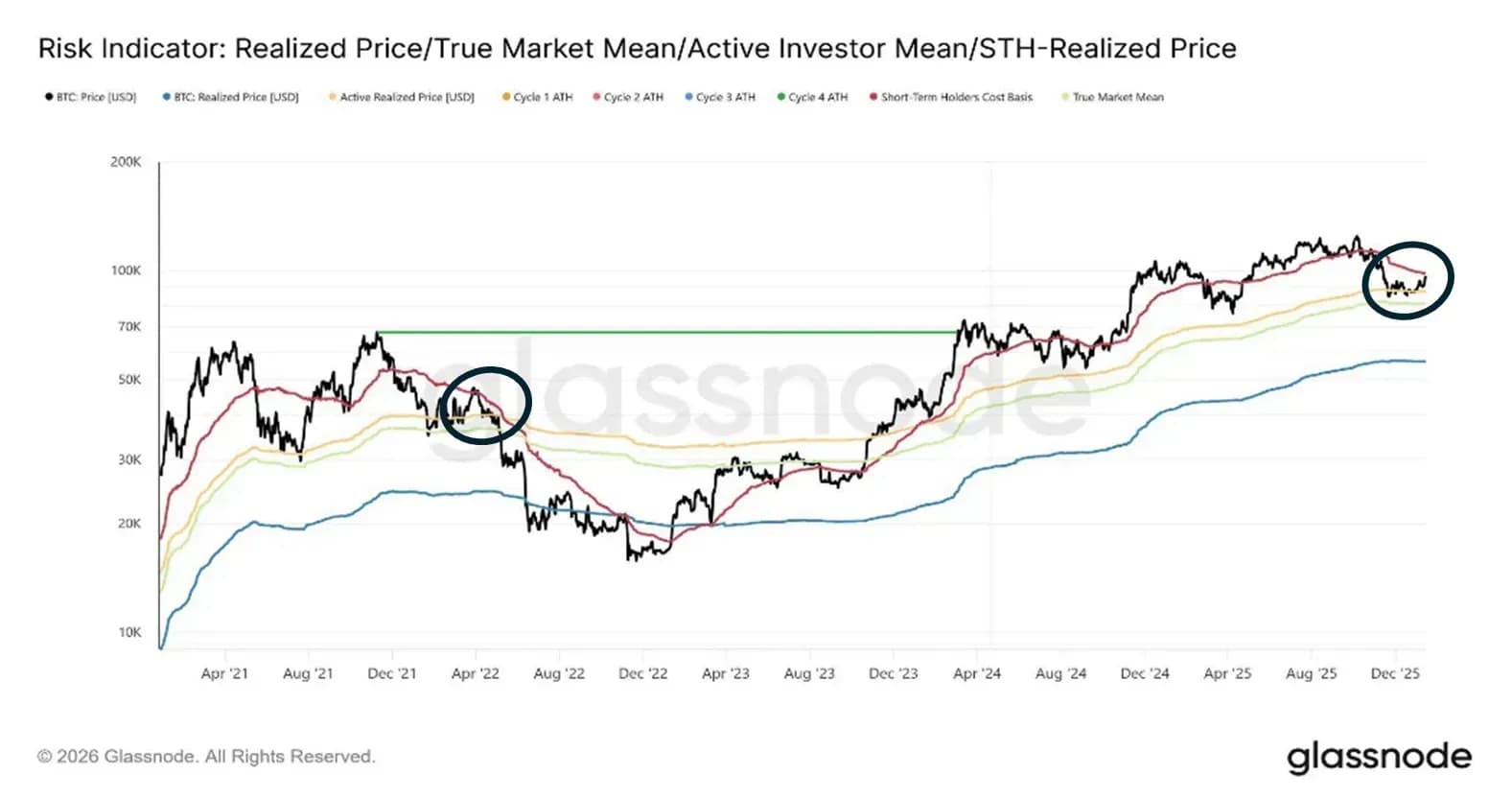Click the Aug '21 x-axis label
Image resolution: width=1512 pixels, height=798 pixels.
(308, 673)
